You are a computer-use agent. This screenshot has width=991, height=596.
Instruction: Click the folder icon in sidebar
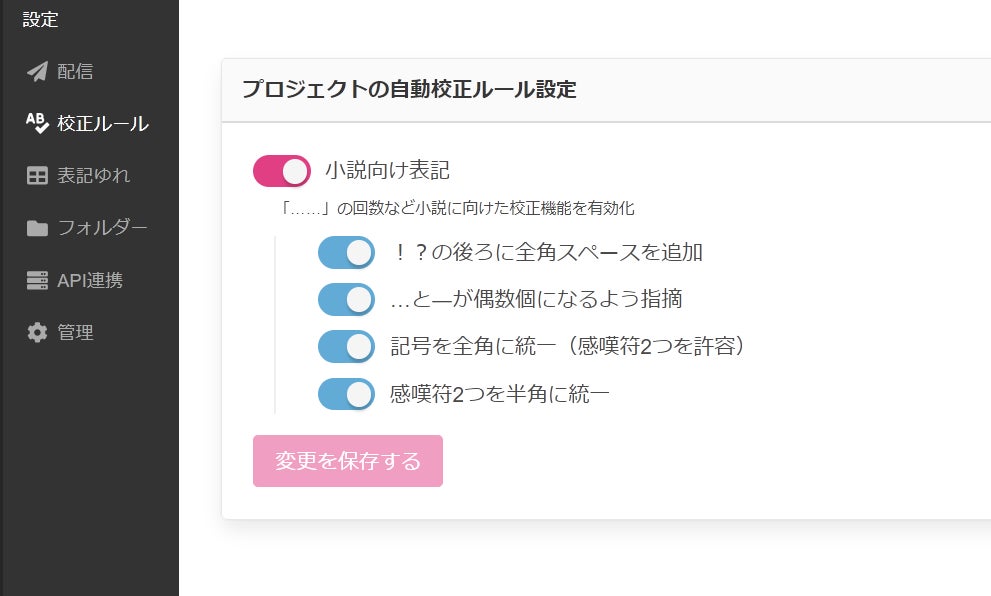(37, 228)
